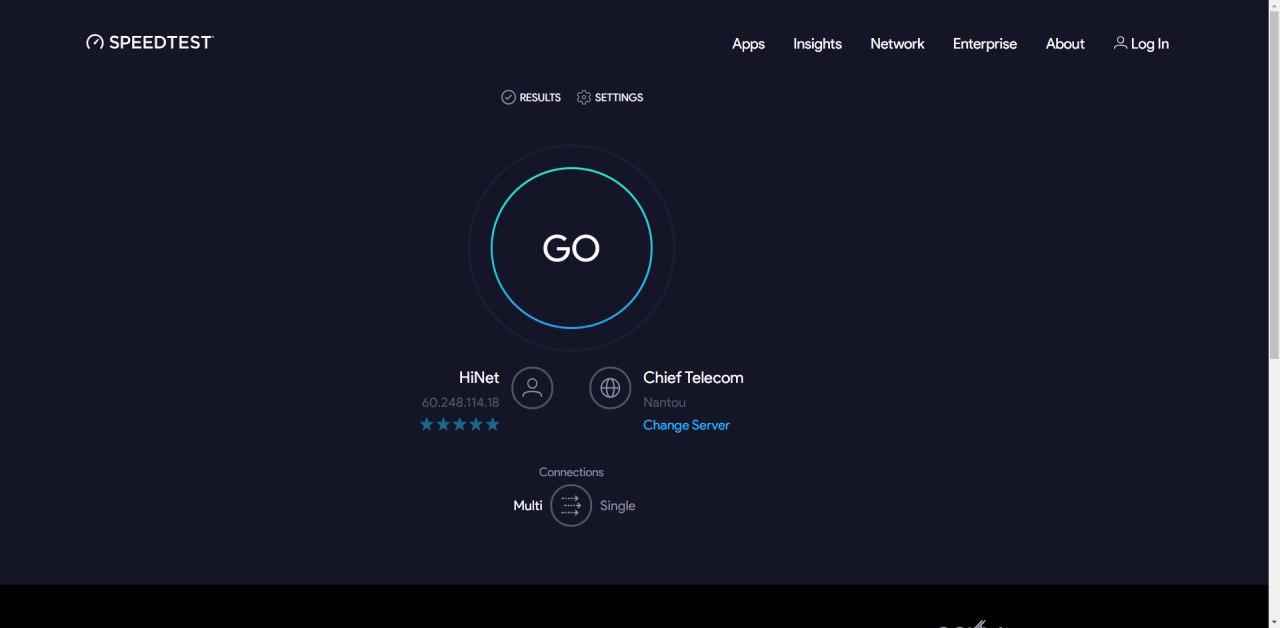Screen dimensions: 1280x628
Task: Open the Insights menu
Action: [817, 44]
